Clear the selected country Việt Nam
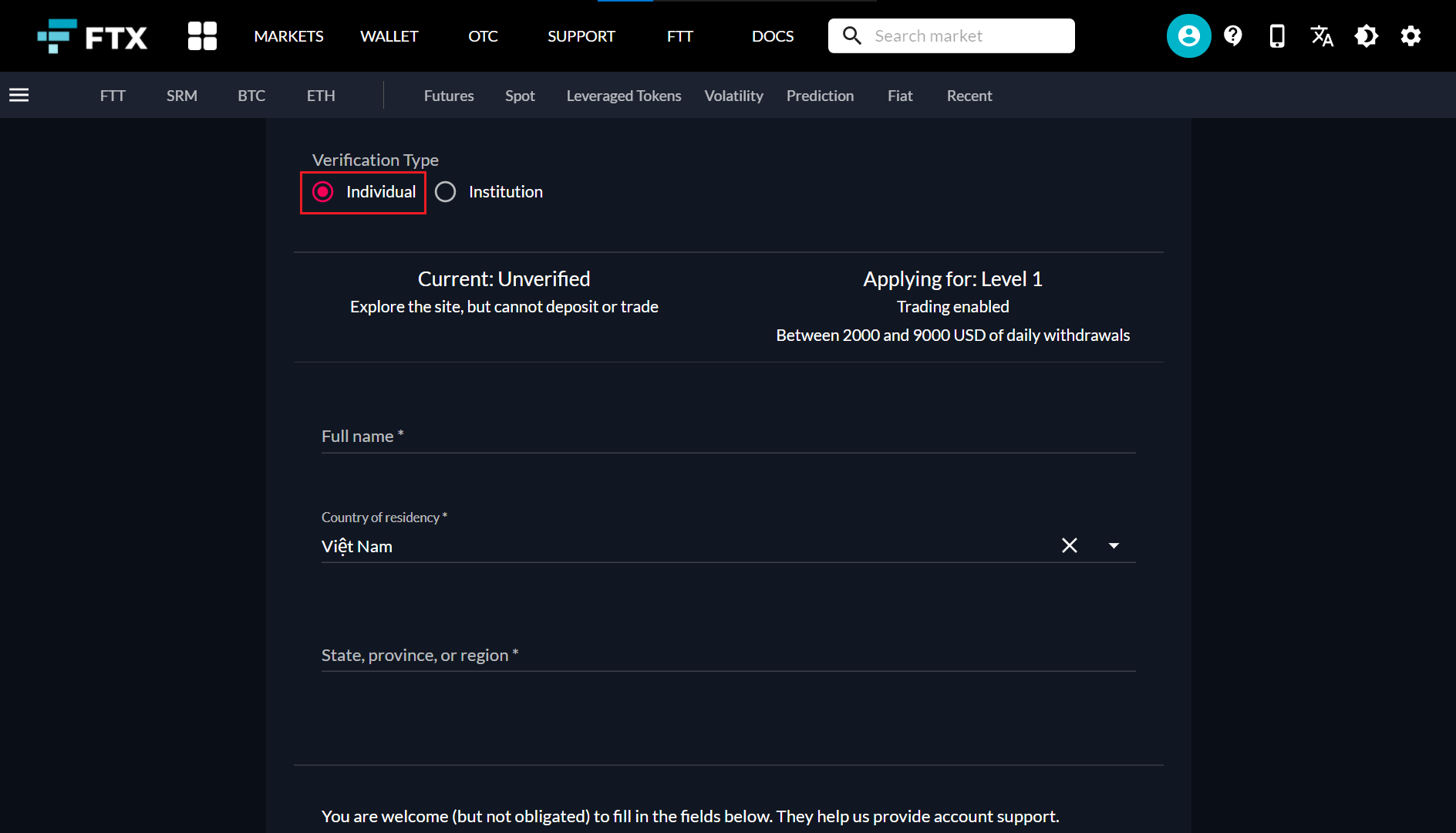The image size is (1456, 833). pos(1069,546)
